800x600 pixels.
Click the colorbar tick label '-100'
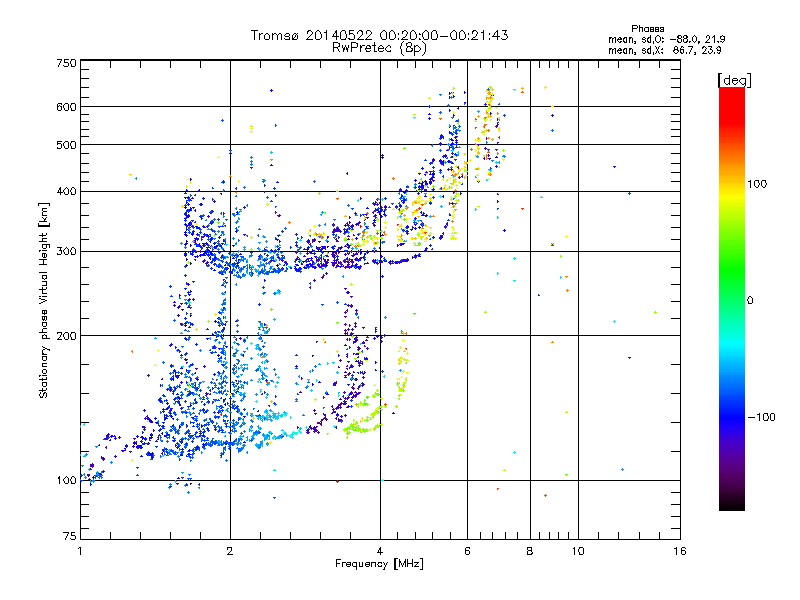[761, 417]
